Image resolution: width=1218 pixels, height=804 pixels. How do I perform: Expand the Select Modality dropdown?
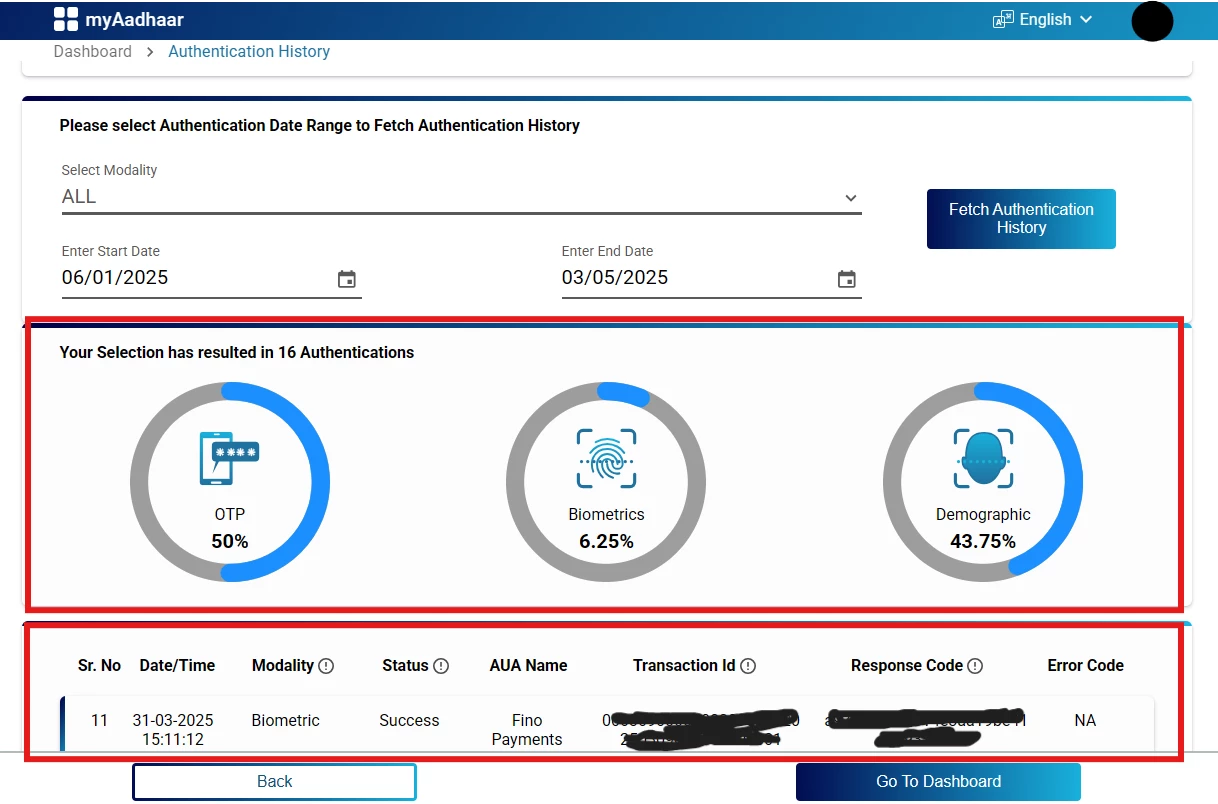461,197
